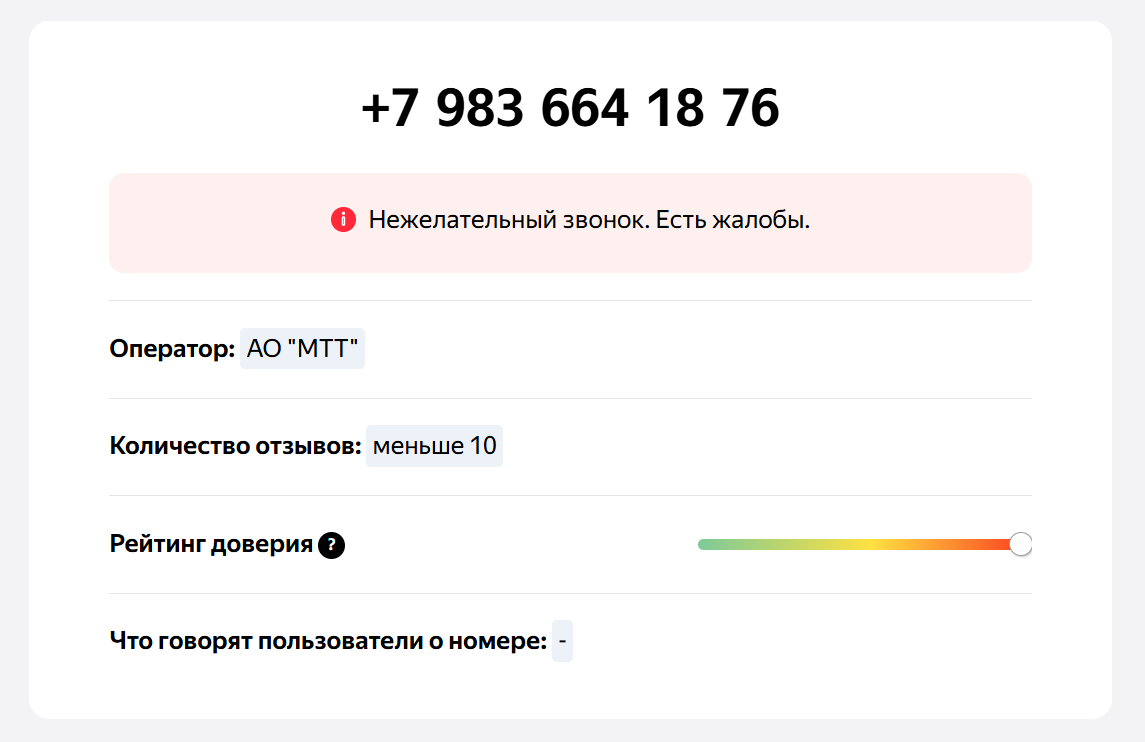1145x742 pixels.
Task: Select the "Оператор:" label
Action: point(172,349)
